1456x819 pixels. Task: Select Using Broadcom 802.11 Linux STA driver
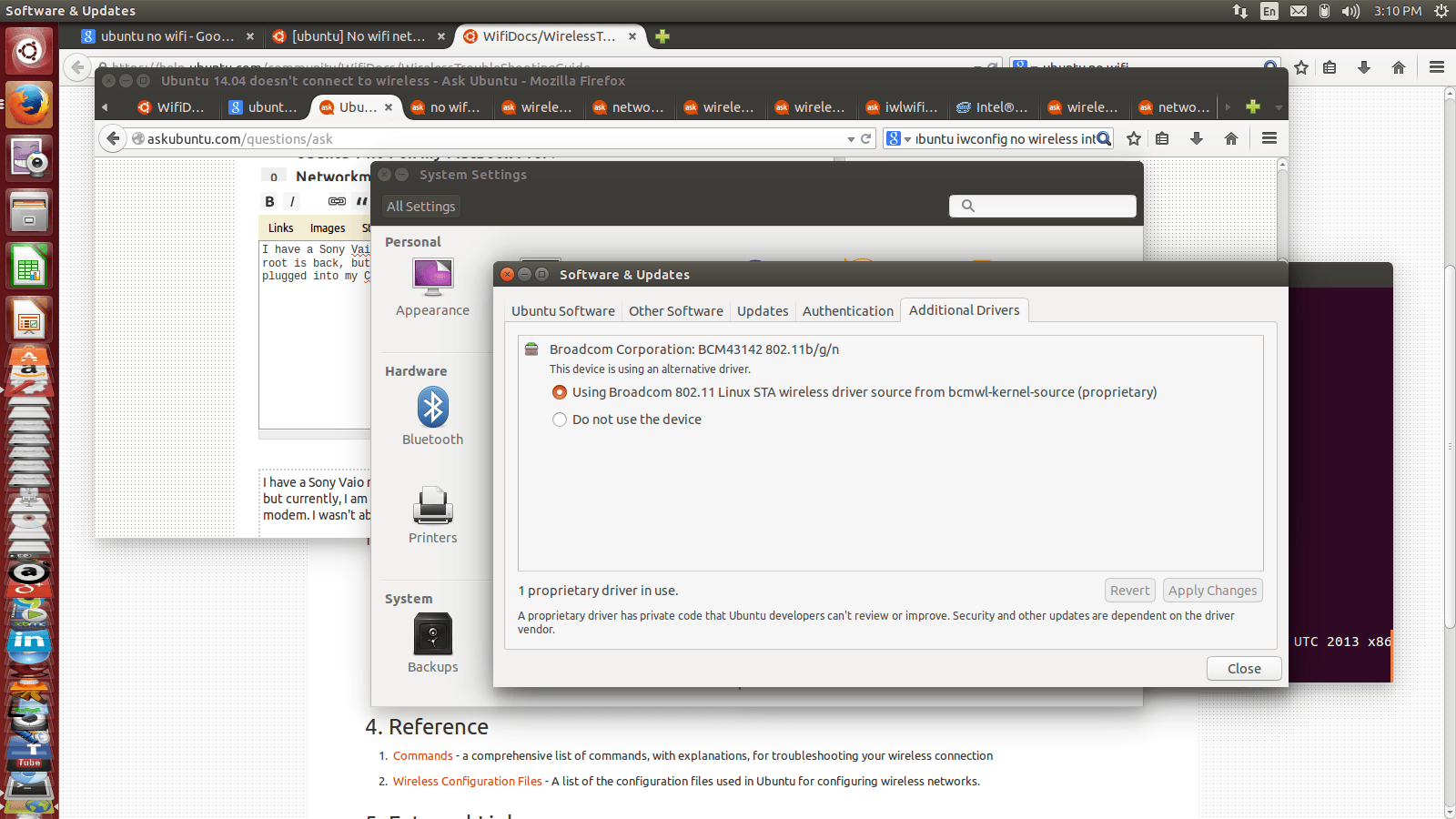tap(560, 392)
